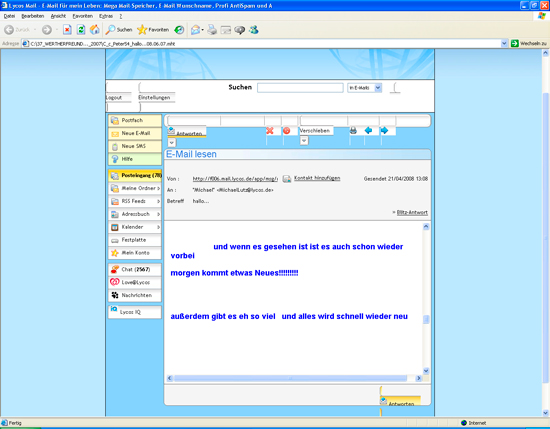The width and height of the screenshot is (550, 429).
Task: Open the Extras menu
Action: (x=106, y=16)
